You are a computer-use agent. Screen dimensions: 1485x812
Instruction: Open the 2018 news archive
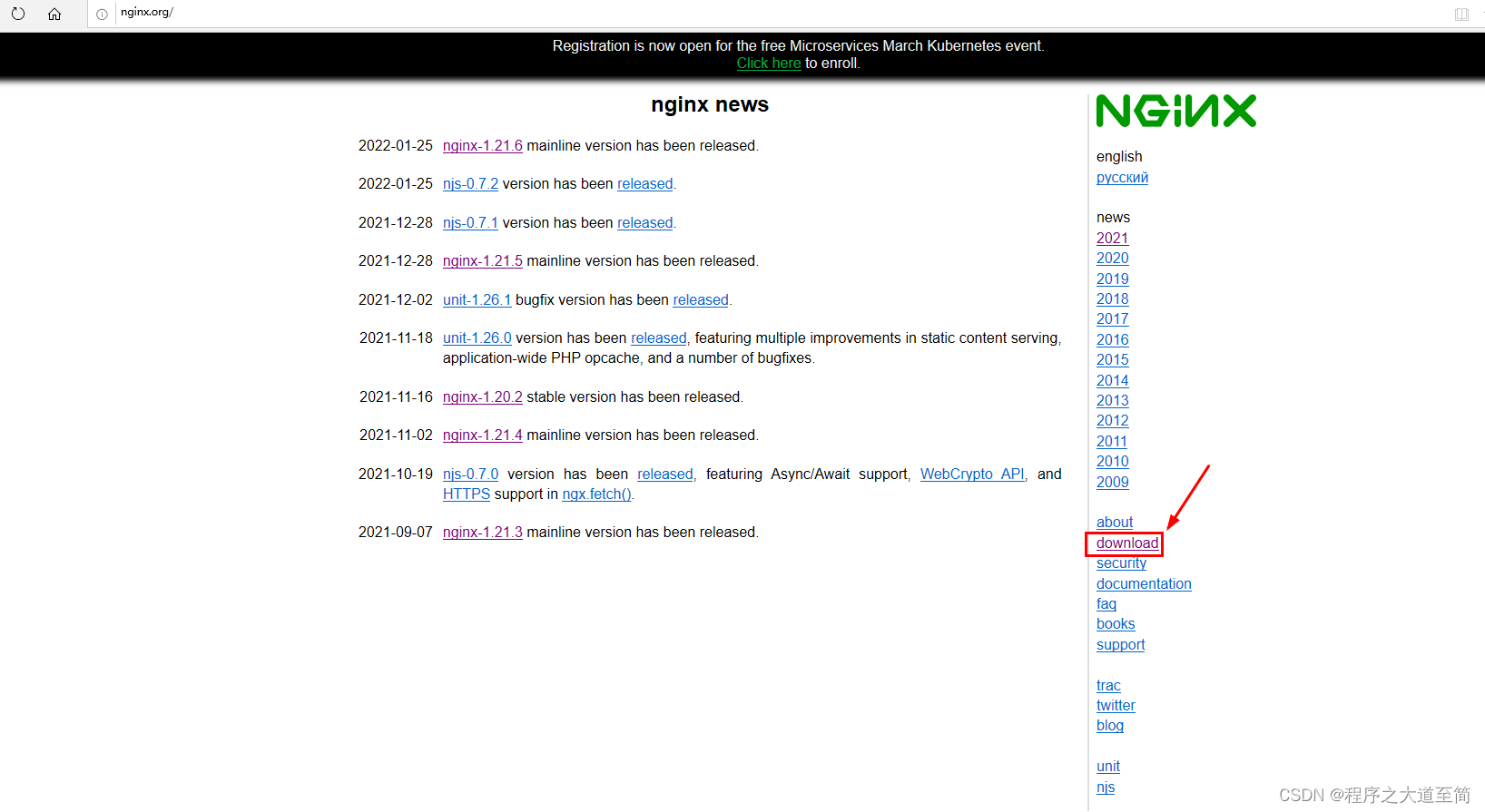click(1113, 299)
